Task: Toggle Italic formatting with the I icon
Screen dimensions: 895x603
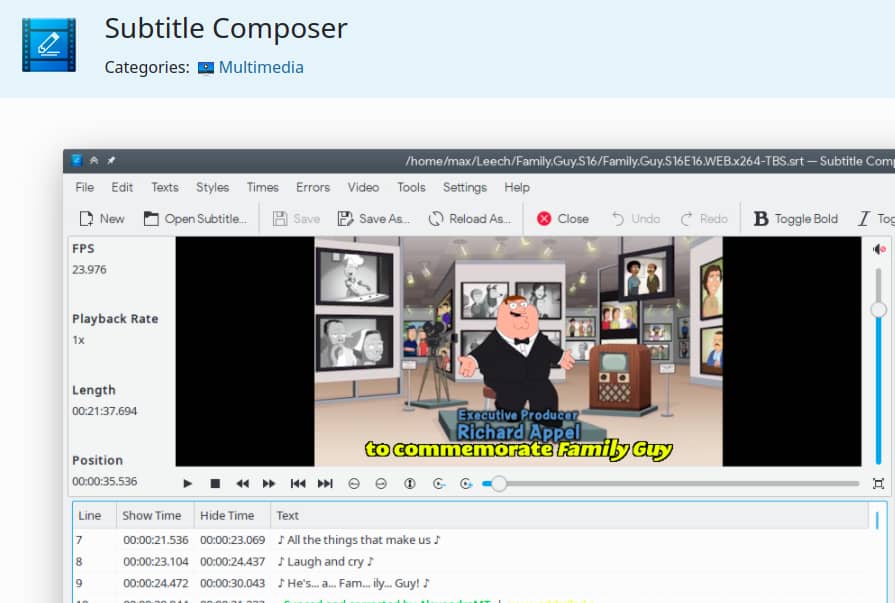Action: (x=864, y=219)
